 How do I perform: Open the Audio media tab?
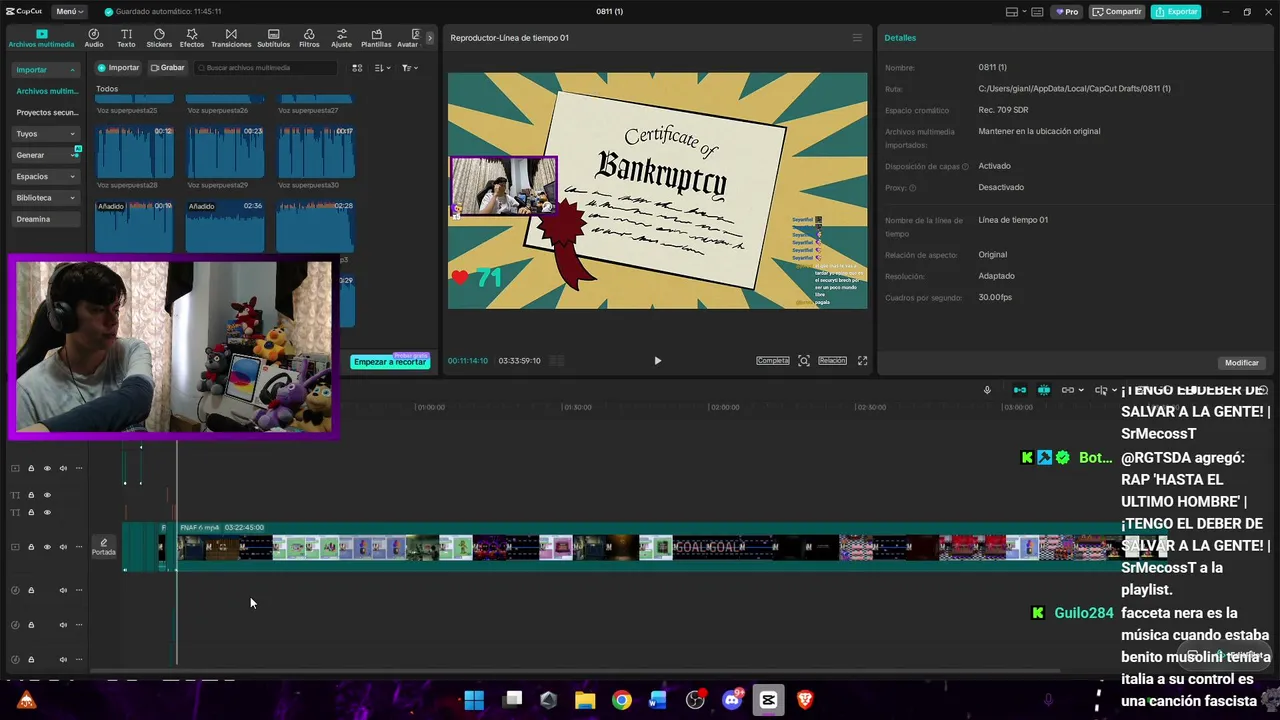point(94,38)
